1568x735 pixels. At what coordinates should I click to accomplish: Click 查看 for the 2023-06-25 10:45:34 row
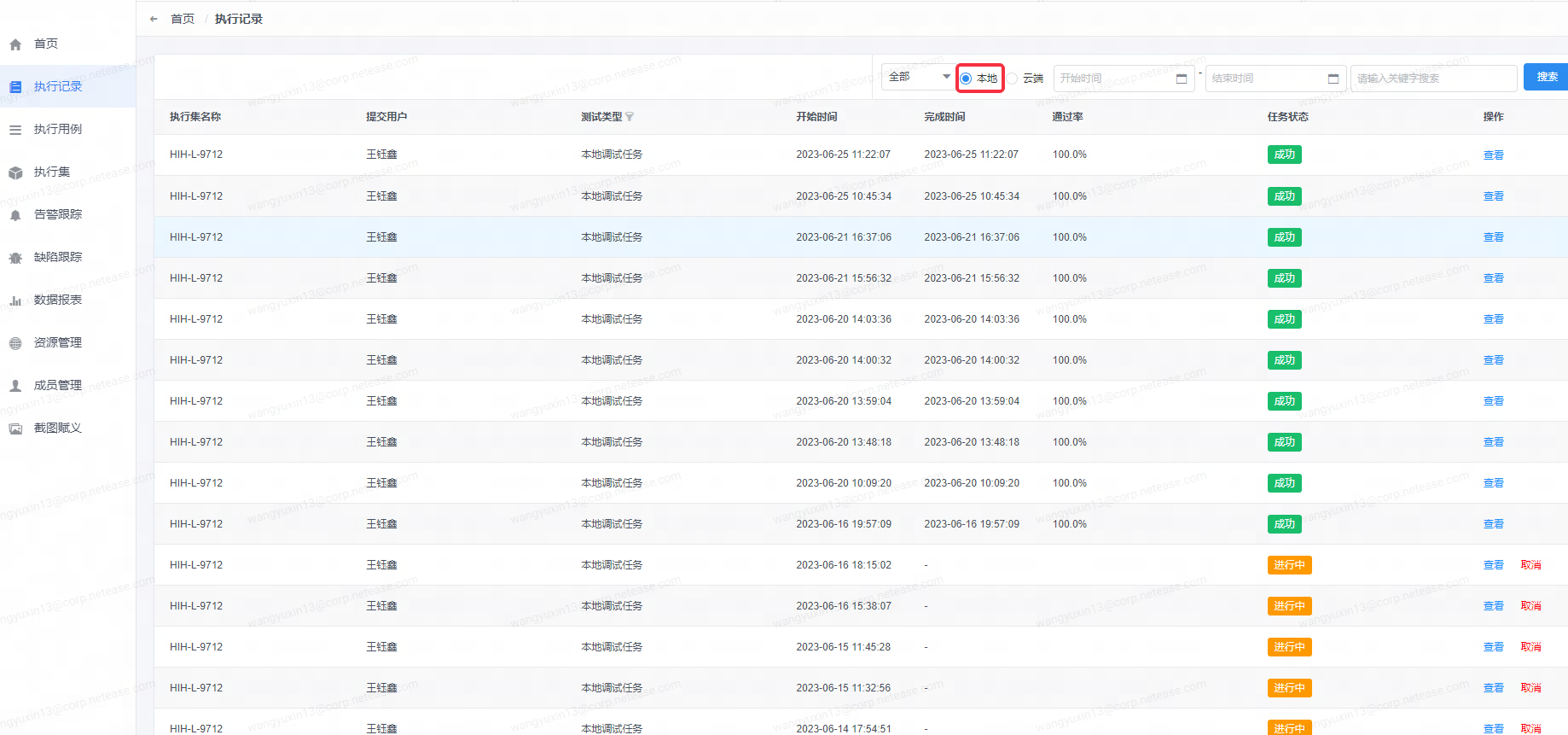tap(1493, 196)
